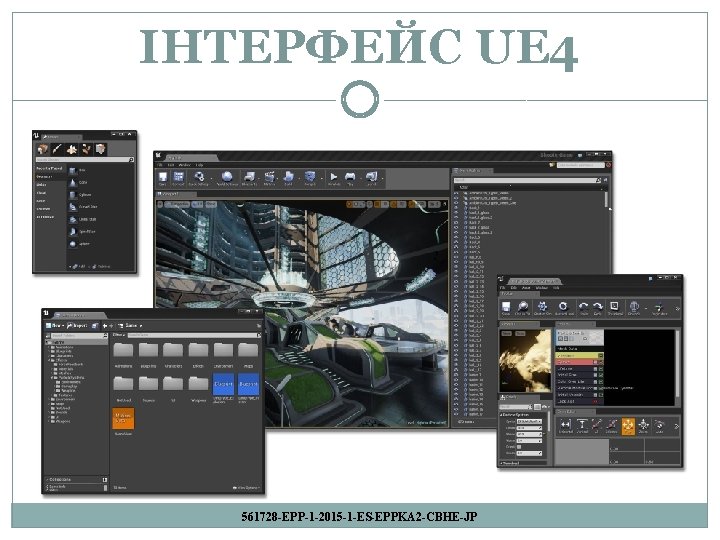This screenshot has width=720, height=540.
Task: Open Help menu in main editor
Action: [x=199, y=165]
